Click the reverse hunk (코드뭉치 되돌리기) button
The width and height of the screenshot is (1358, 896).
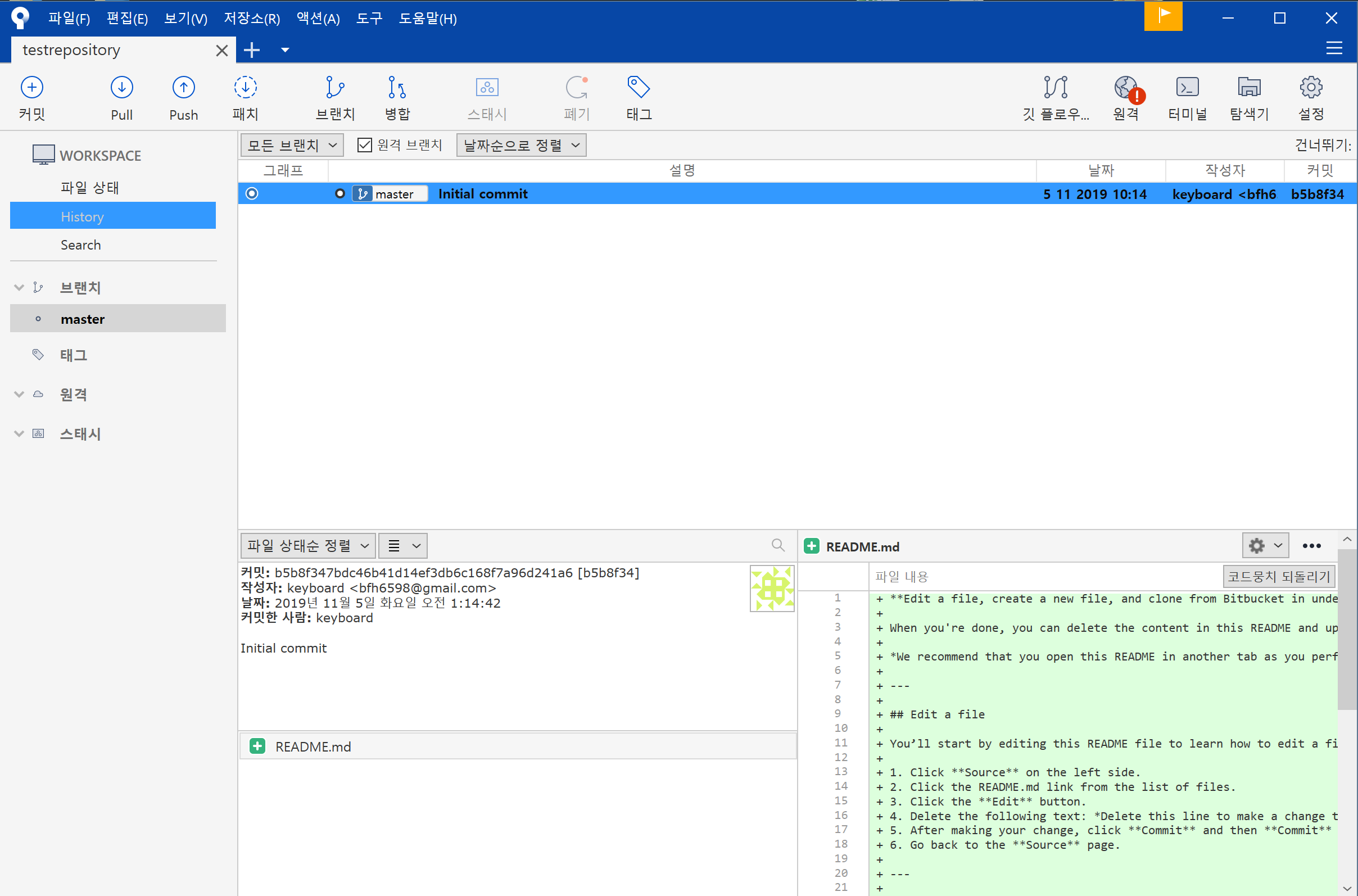tap(1279, 576)
